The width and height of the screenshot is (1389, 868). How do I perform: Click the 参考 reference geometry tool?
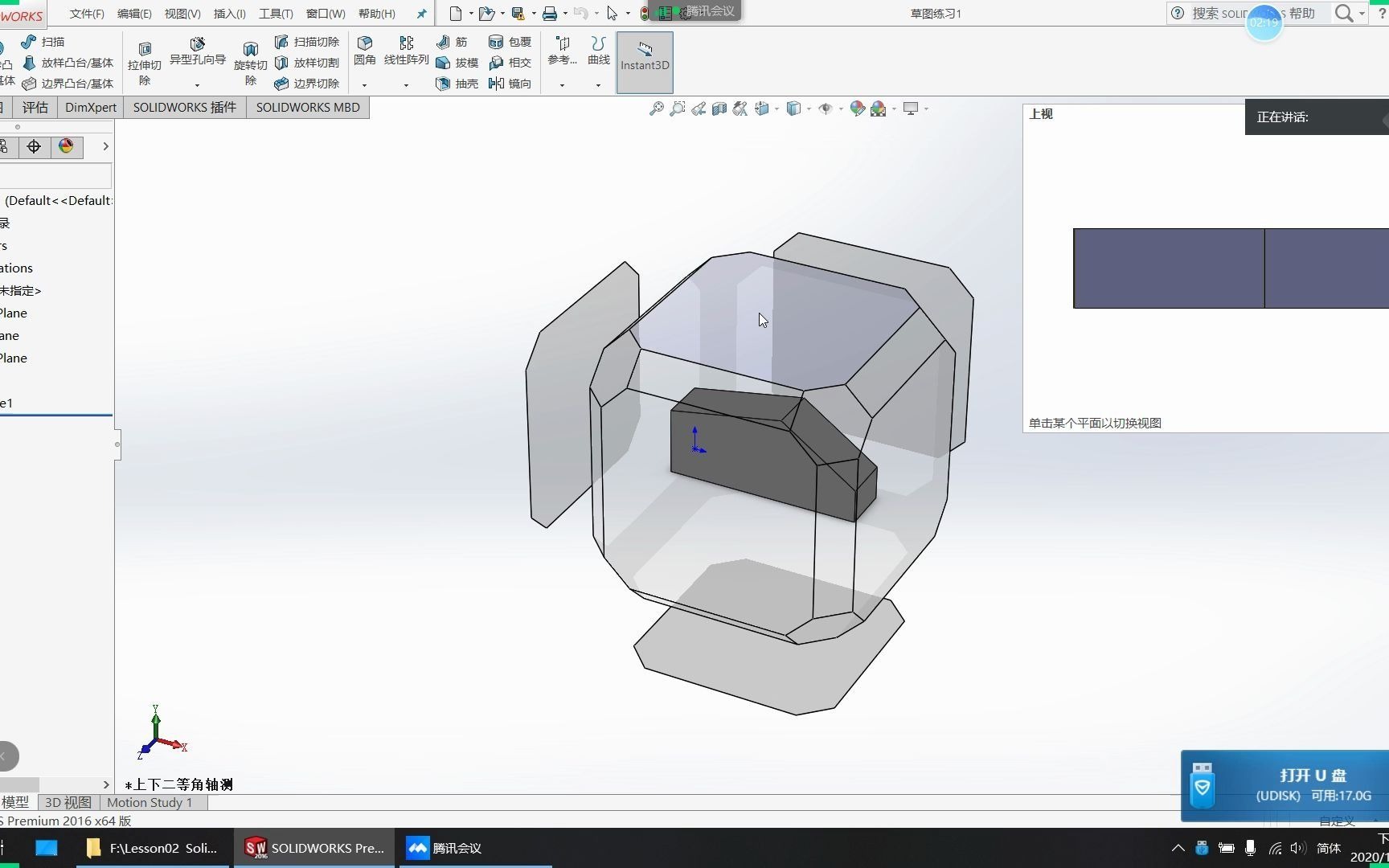[563, 51]
